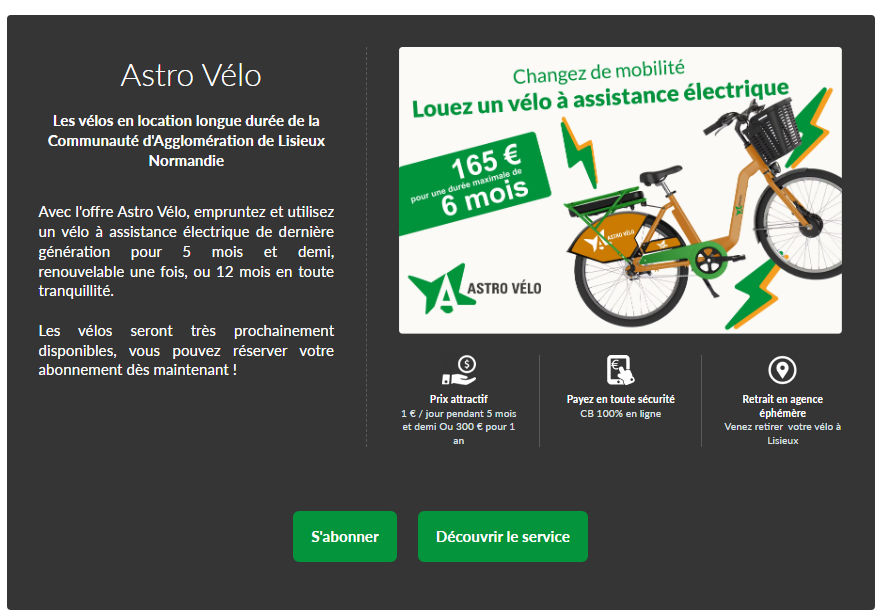Click the CB 100% en ligne text
Viewport: 887px width, 614px height.
[x=621, y=414]
